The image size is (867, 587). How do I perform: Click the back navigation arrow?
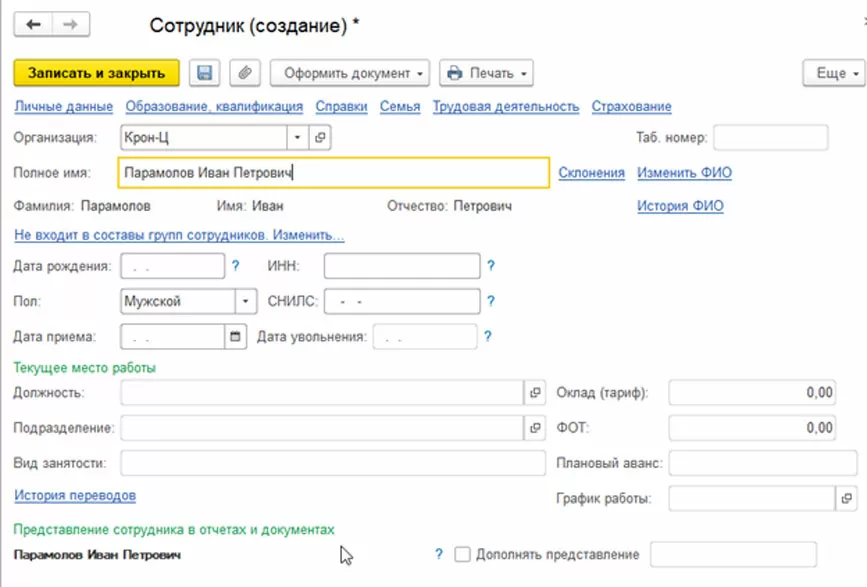33,25
